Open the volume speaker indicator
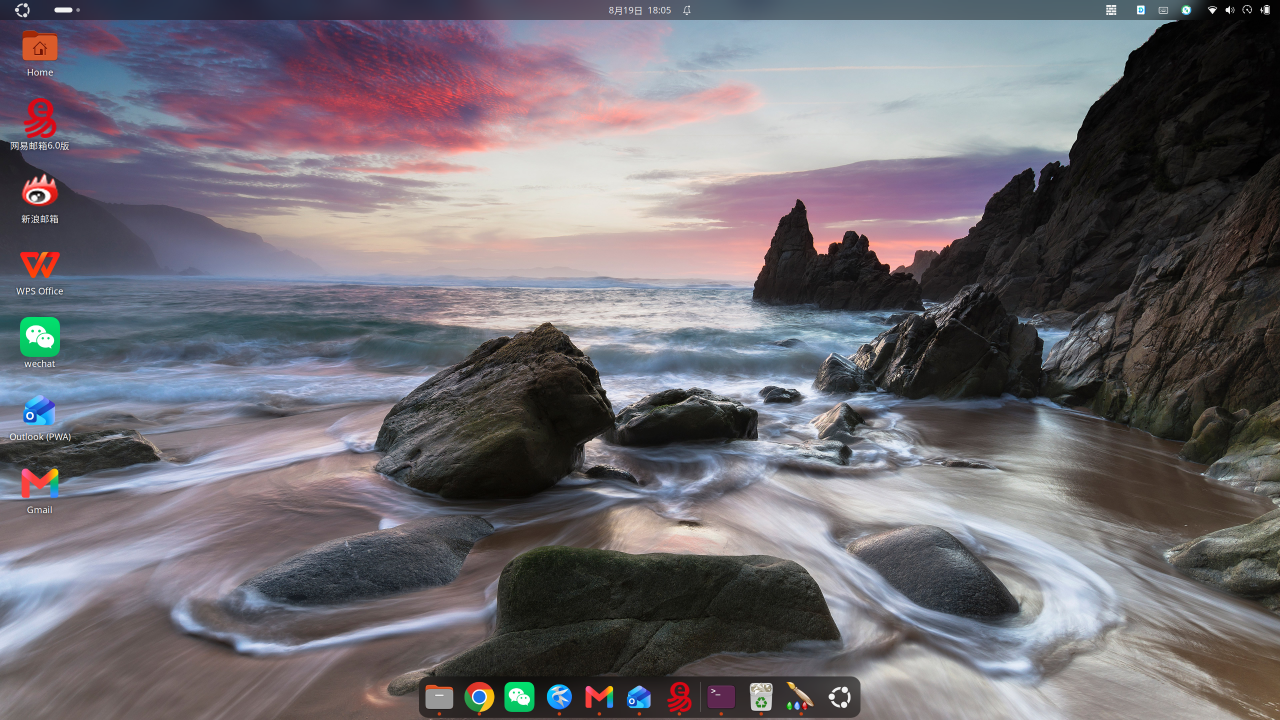This screenshot has width=1280, height=720. pos(1230,10)
